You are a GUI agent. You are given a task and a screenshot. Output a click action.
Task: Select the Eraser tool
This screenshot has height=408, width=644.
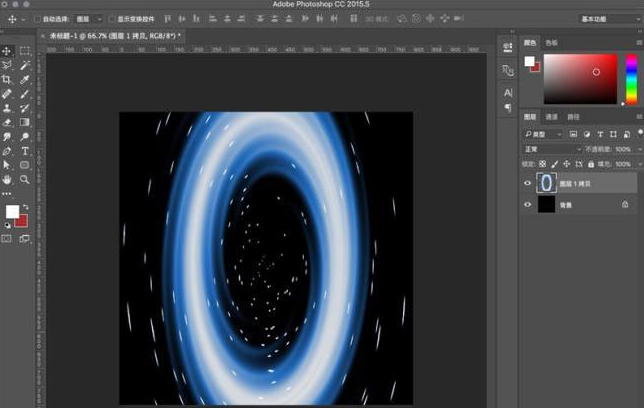click(7, 122)
